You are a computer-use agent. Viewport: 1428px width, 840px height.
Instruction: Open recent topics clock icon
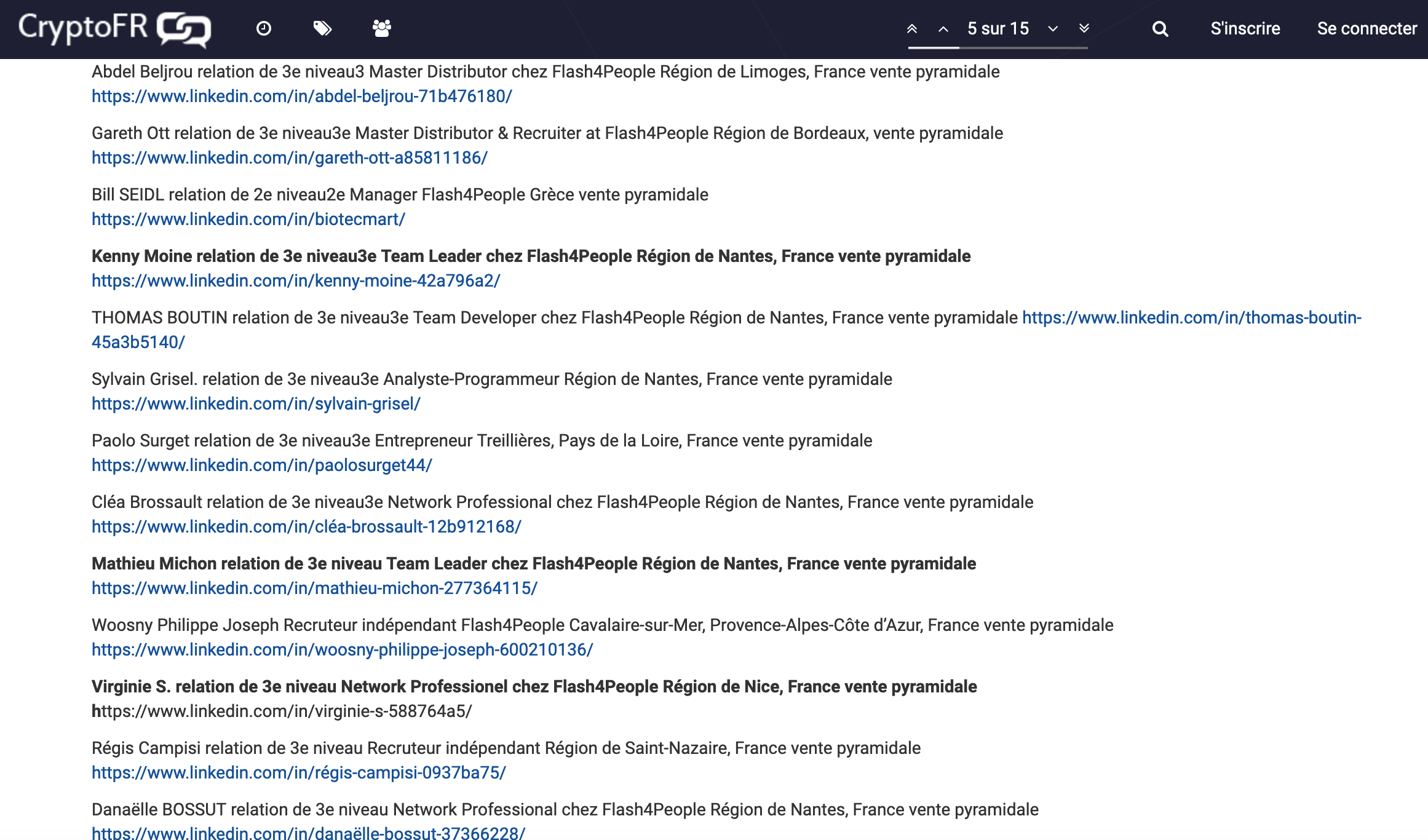(264, 28)
